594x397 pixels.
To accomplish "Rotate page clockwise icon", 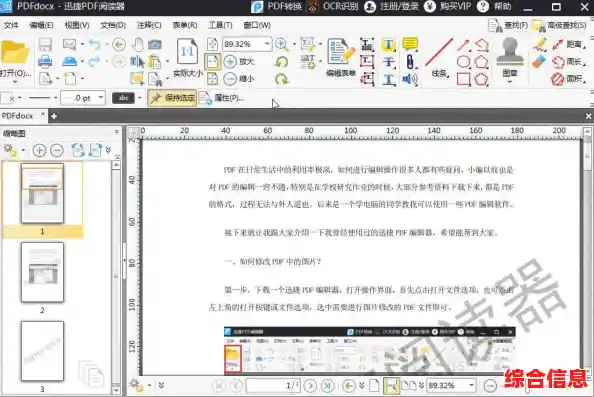I will 281,79.
